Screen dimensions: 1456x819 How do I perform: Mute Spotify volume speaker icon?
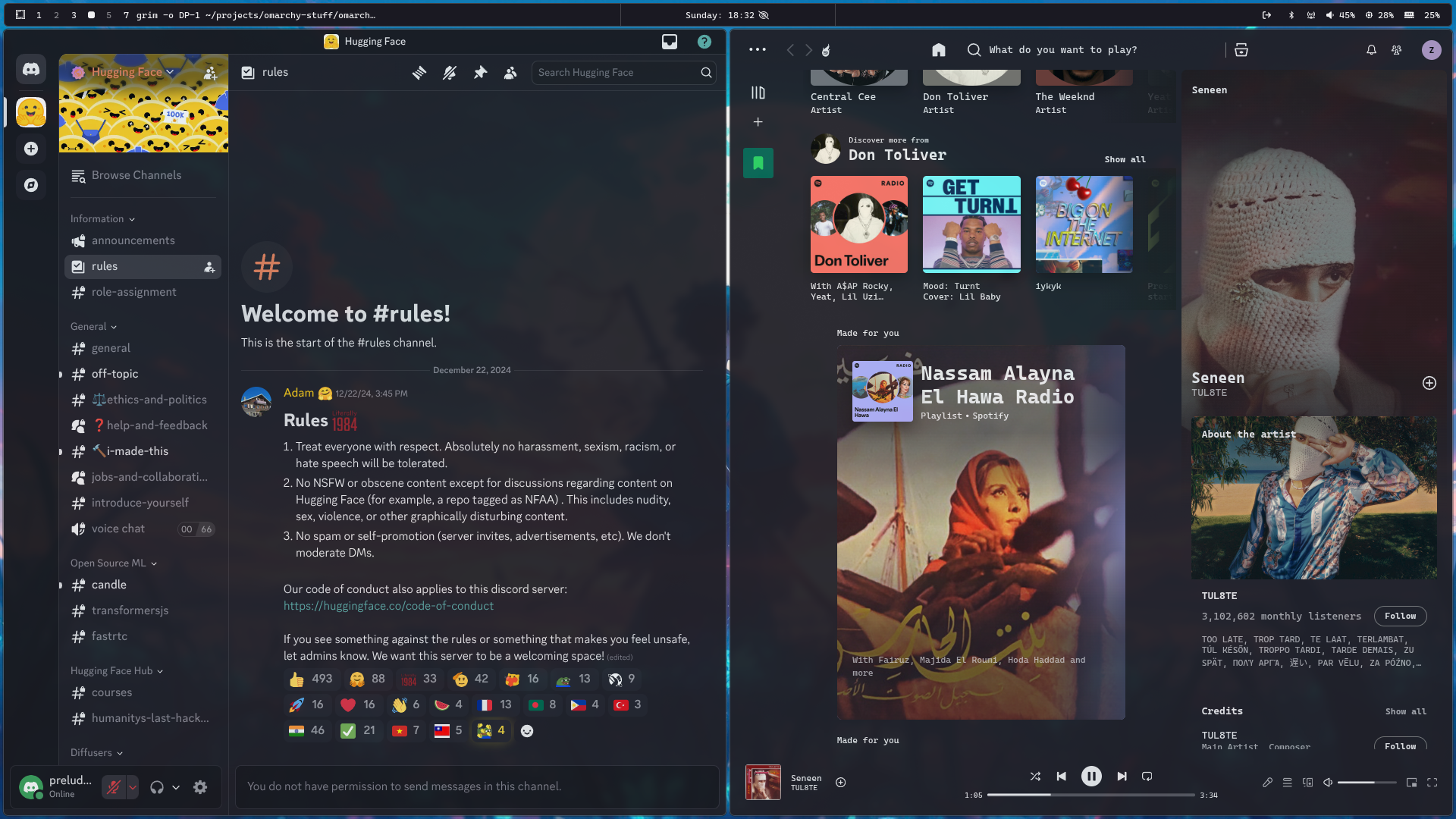click(x=1328, y=783)
